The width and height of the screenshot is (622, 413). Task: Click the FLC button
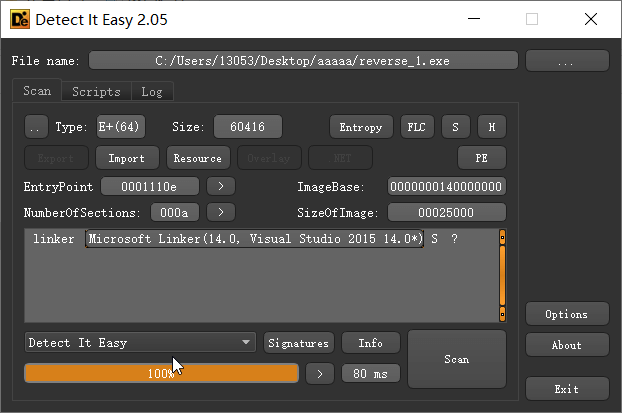(x=417, y=127)
